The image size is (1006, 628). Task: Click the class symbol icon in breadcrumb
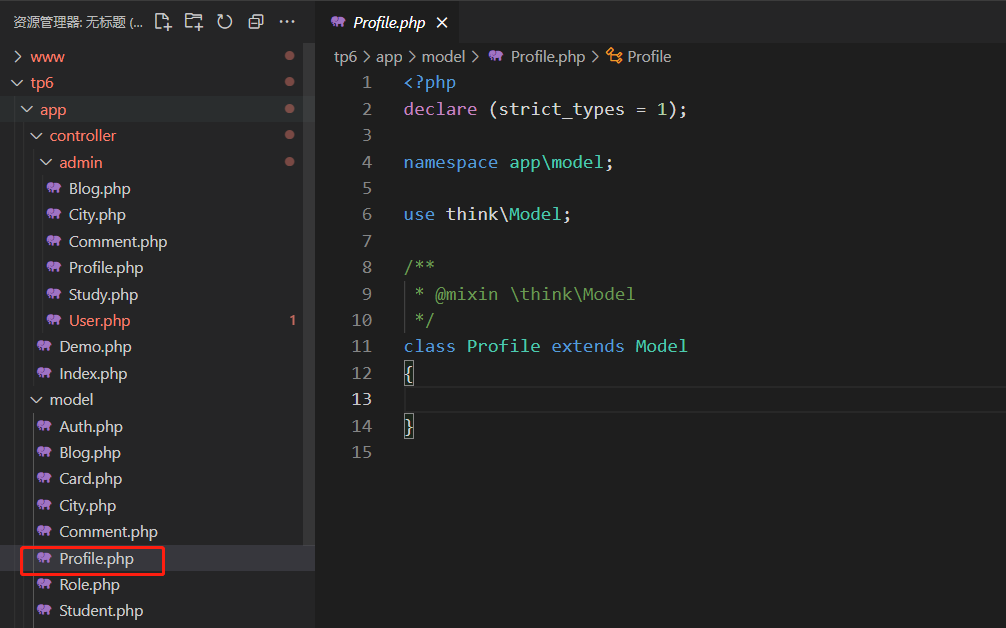coord(614,56)
